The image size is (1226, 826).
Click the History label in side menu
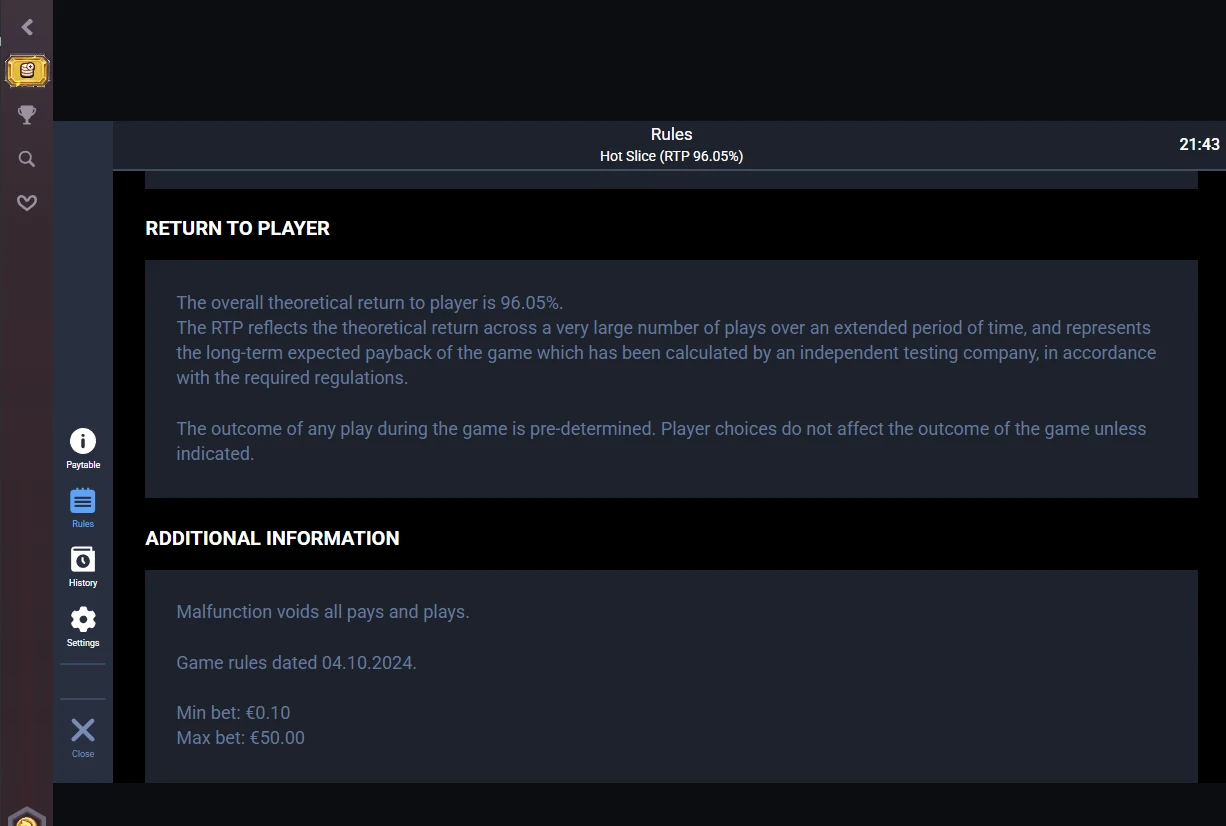[x=83, y=583]
